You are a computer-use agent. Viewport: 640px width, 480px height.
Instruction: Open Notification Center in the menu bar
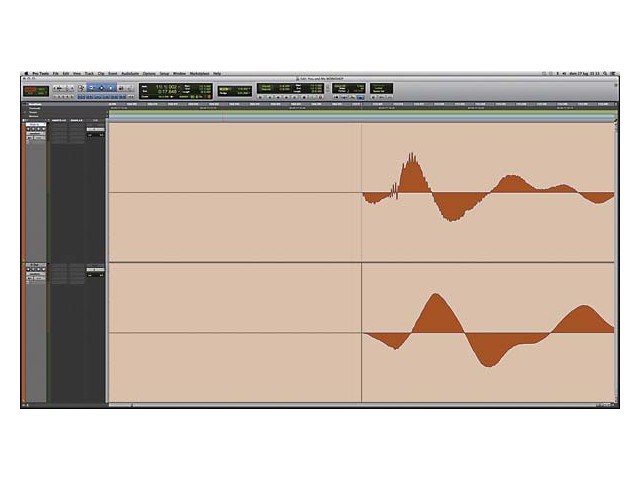point(613,73)
